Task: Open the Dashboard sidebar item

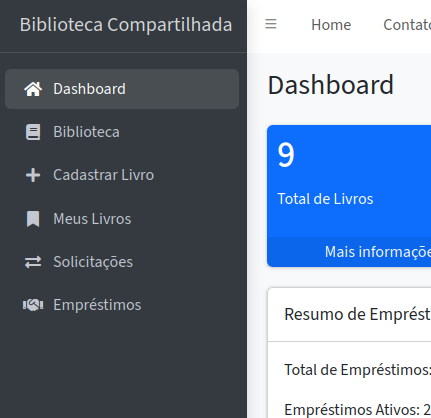Action: point(122,89)
